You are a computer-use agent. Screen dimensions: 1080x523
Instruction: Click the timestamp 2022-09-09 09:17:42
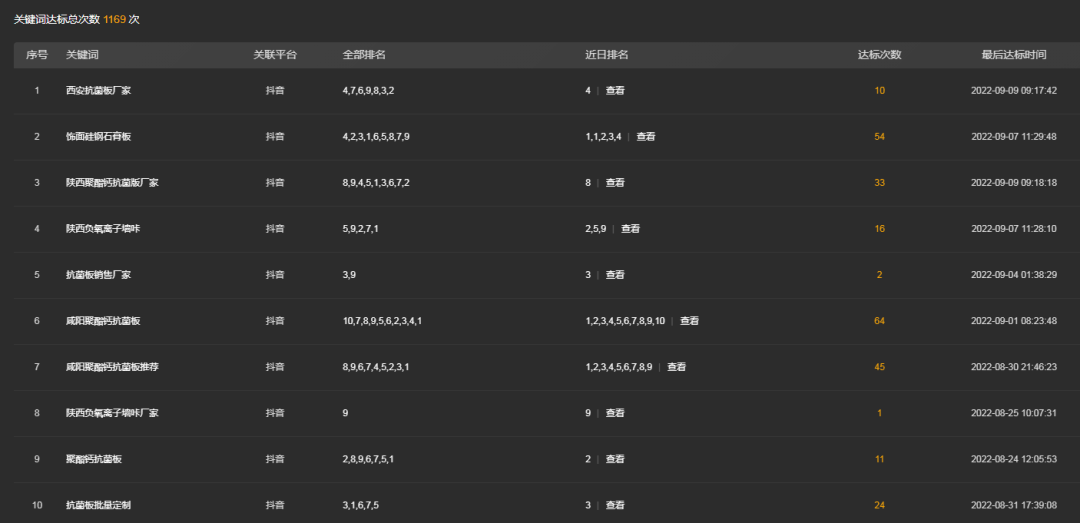click(x=1014, y=91)
